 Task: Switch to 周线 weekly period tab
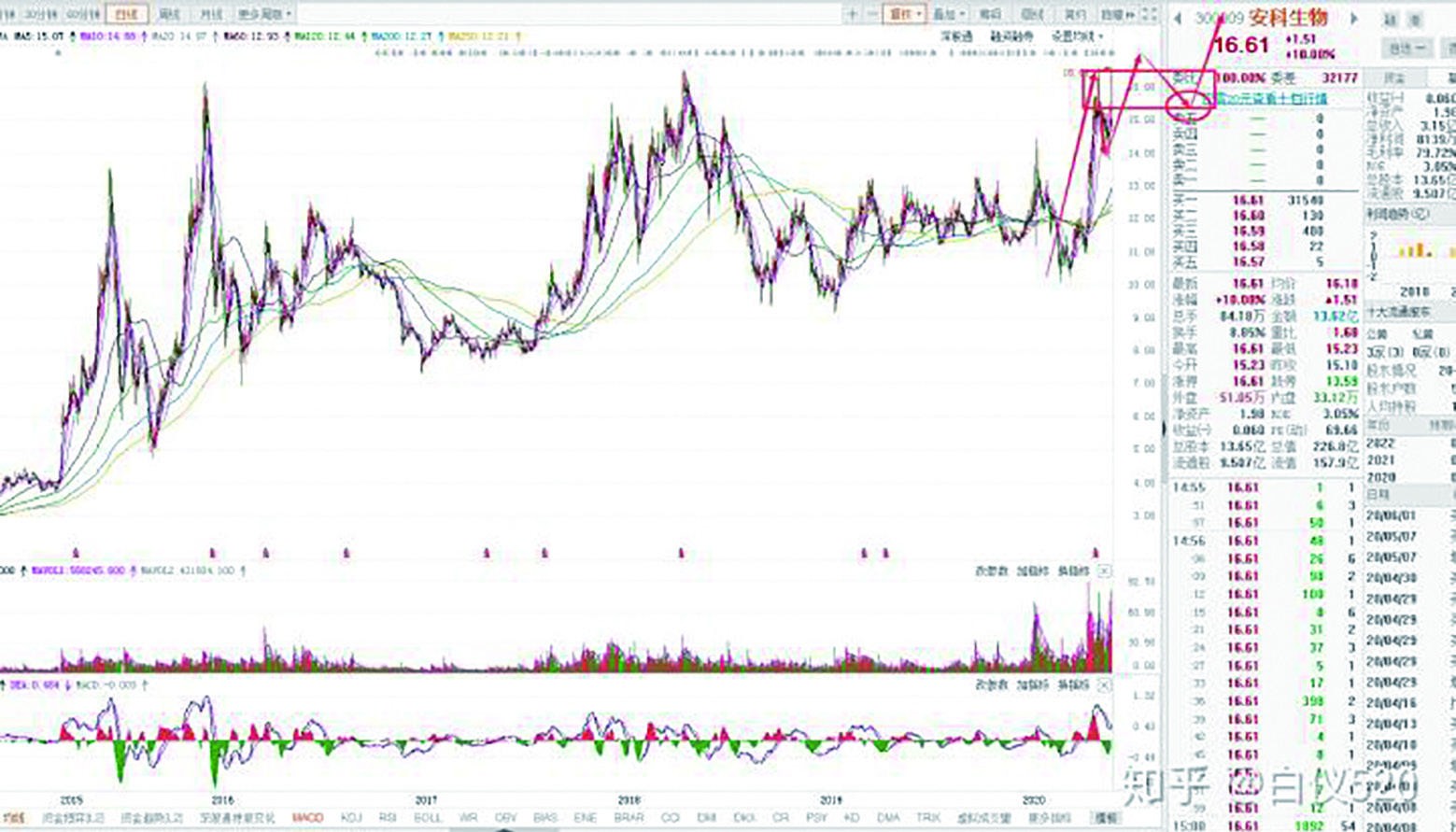169,14
